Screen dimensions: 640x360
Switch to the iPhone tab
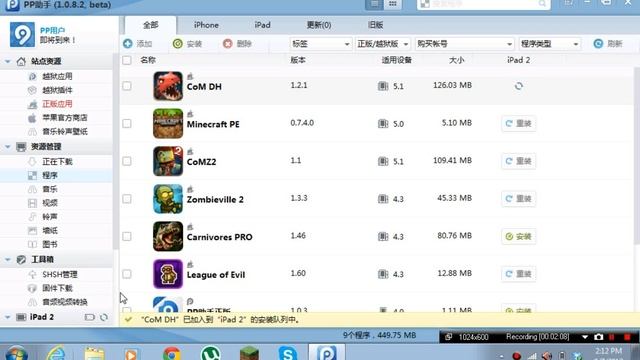coord(206,25)
